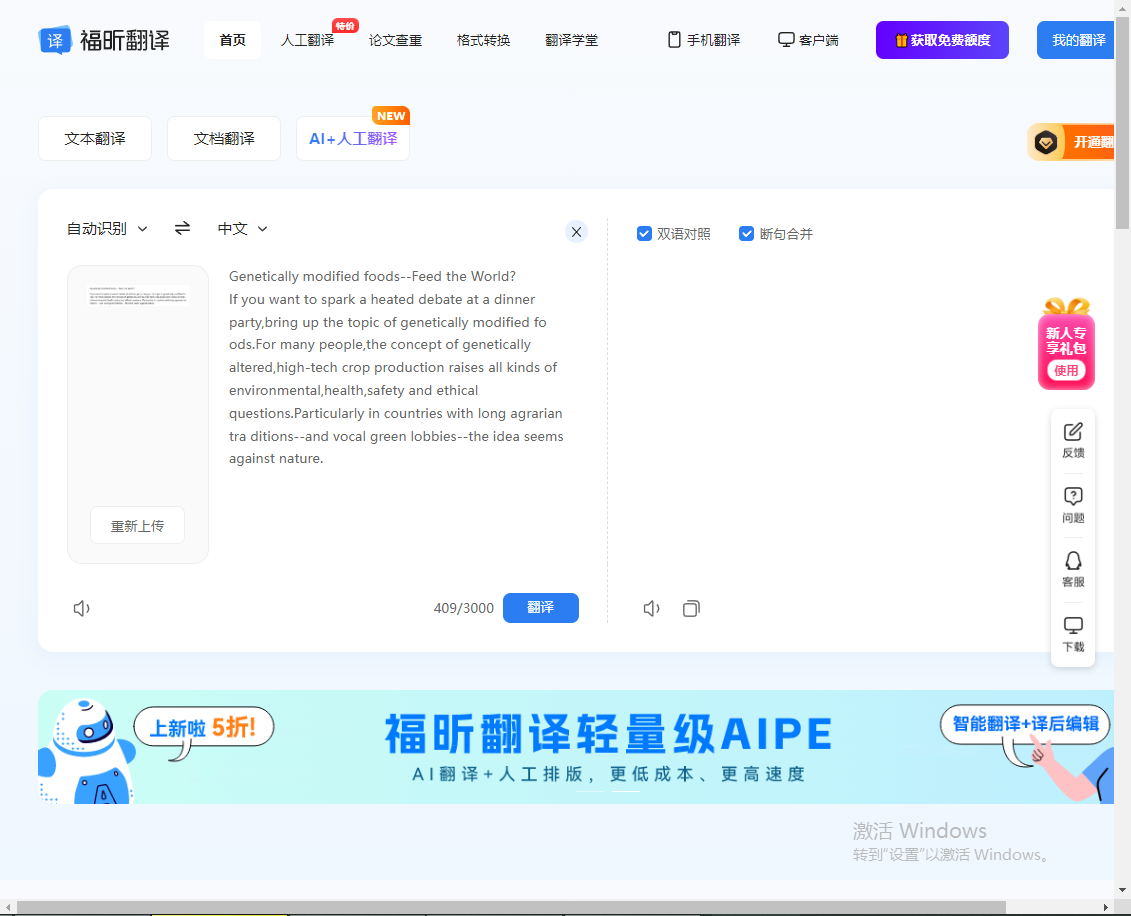Click the 409/3000 character counter
The height and width of the screenshot is (916, 1131).
(463, 608)
